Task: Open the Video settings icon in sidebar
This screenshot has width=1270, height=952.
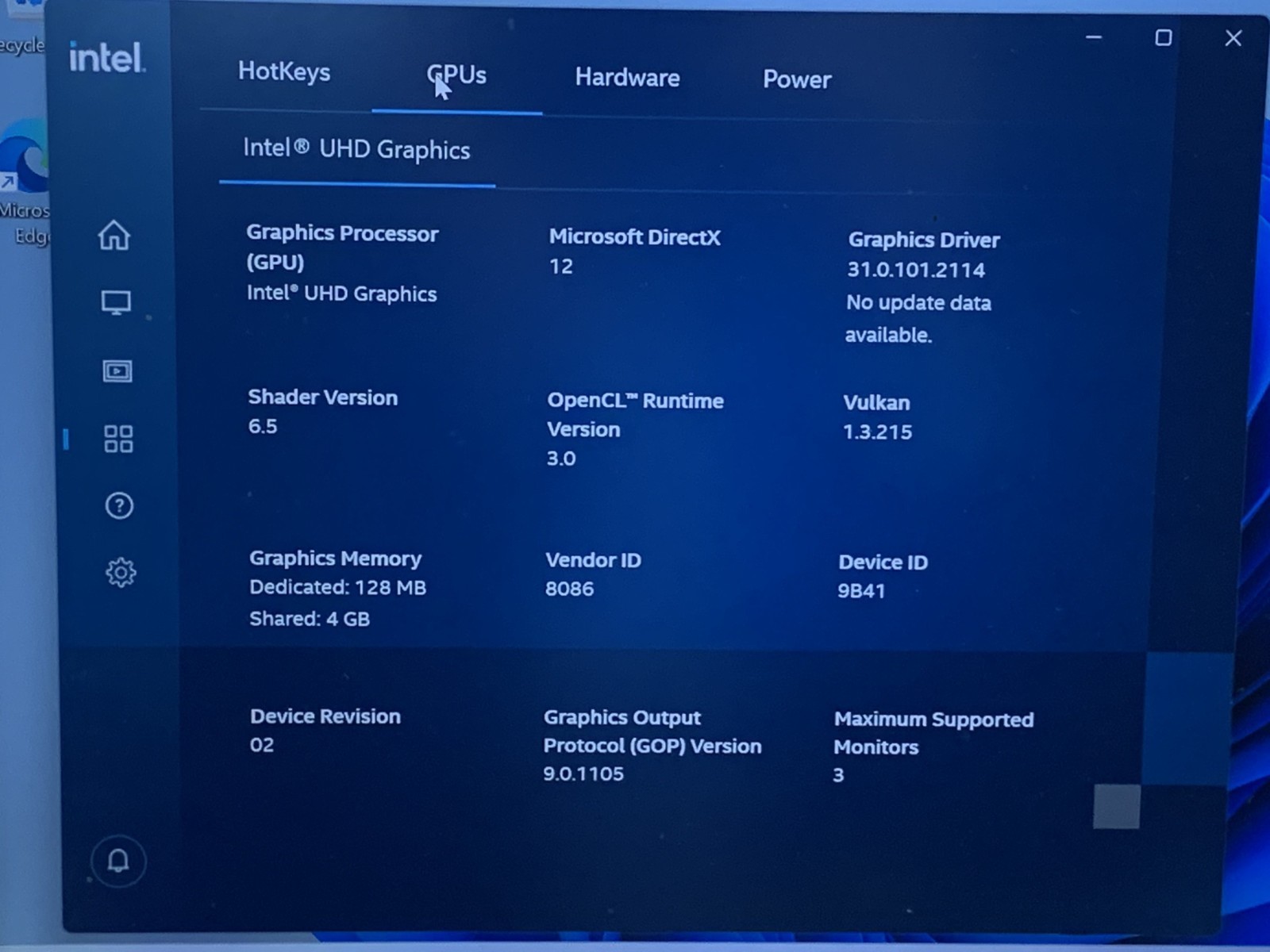Action: [117, 370]
